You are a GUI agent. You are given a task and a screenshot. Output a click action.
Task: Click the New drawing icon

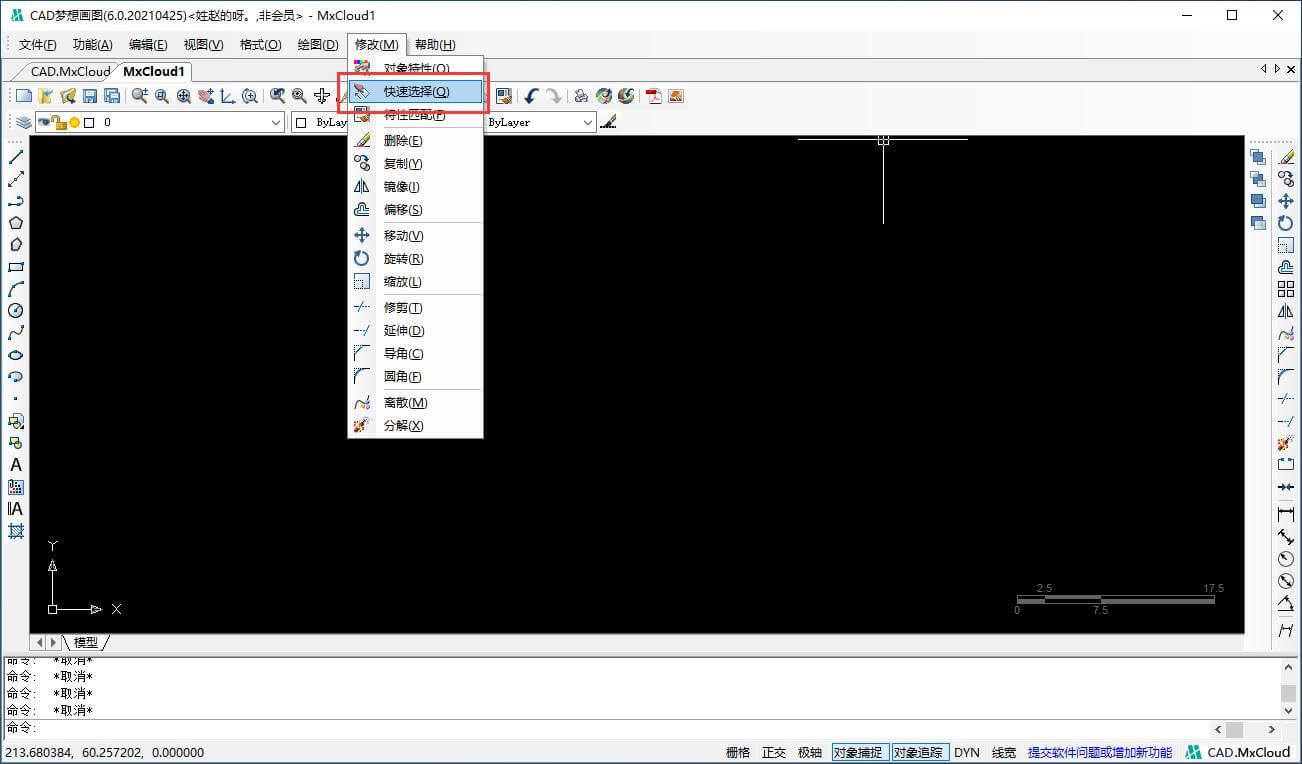point(24,96)
